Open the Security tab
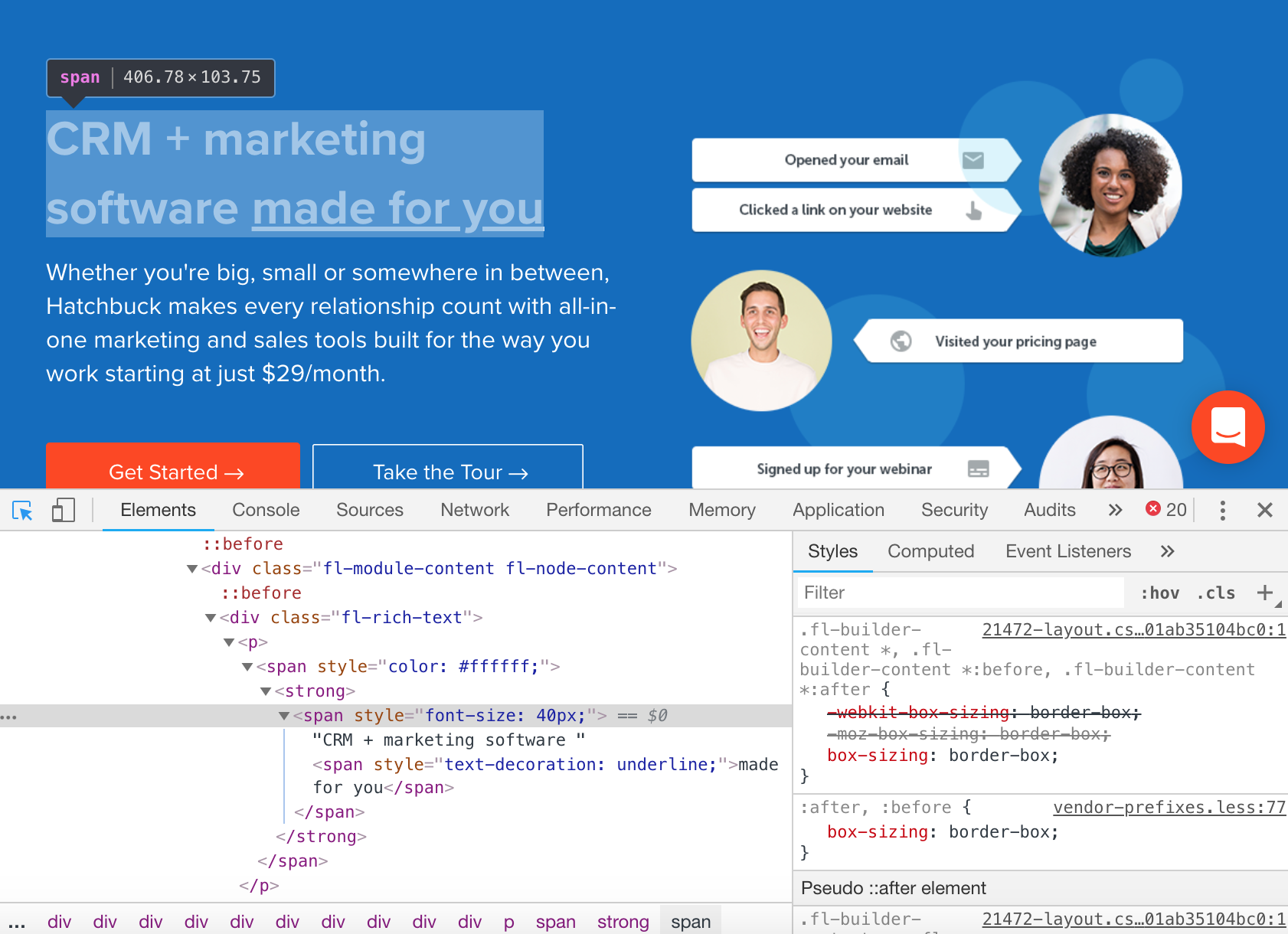The height and width of the screenshot is (934, 1288). coord(954,510)
